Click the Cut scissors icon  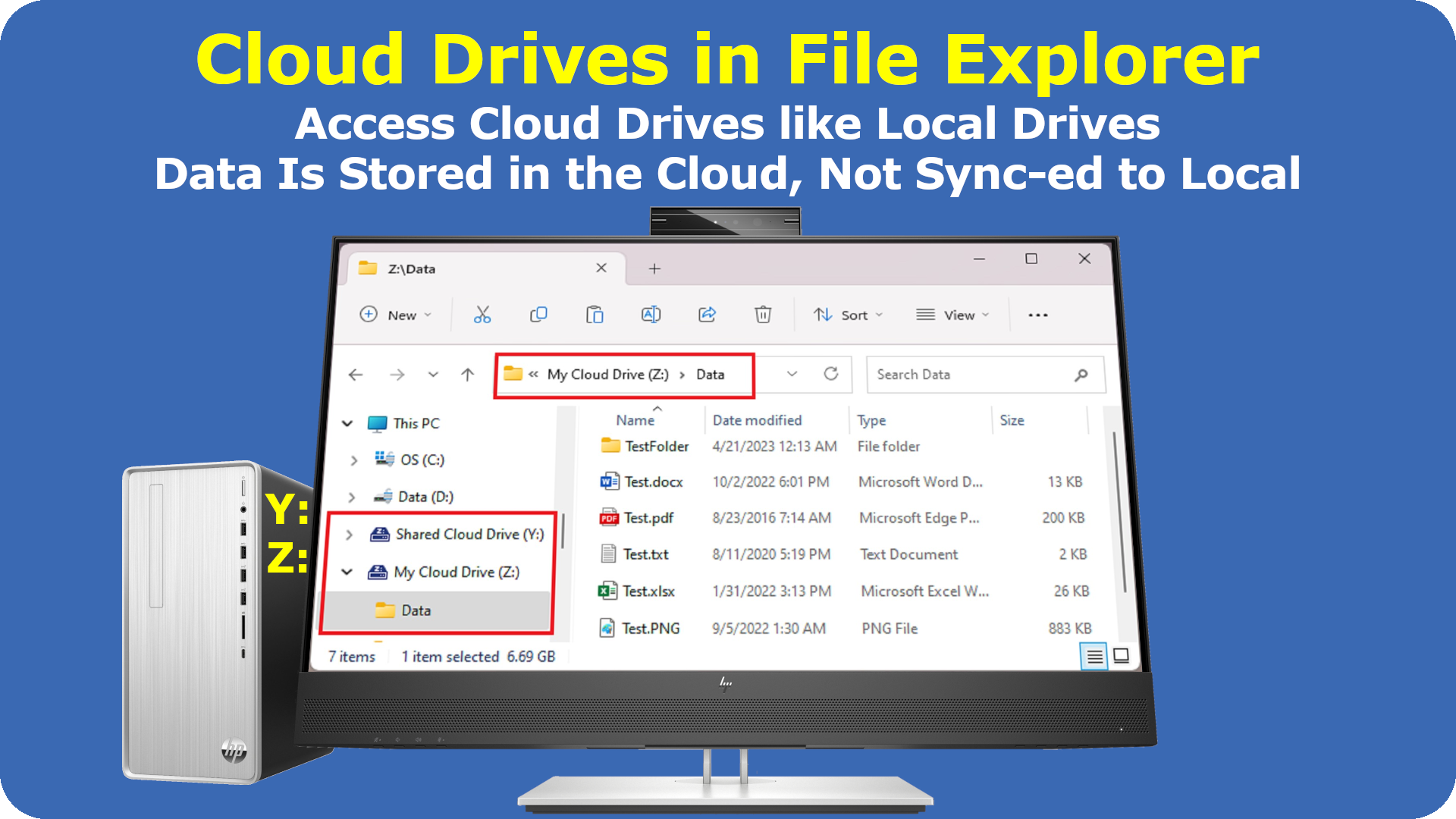(x=482, y=315)
